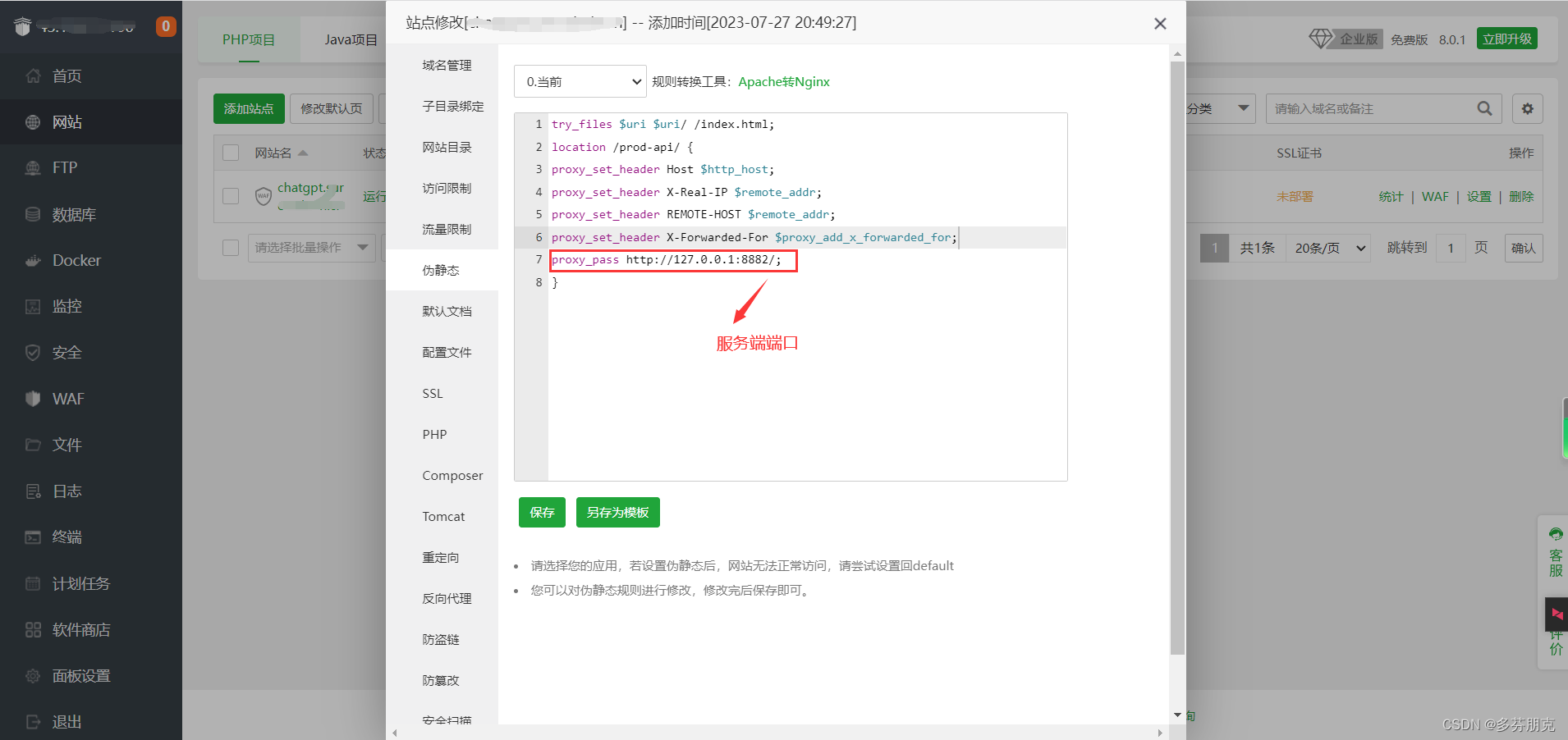This screenshot has width=1568, height=740.
Task: Select the 访问限制 tab
Action: click(x=447, y=188)
